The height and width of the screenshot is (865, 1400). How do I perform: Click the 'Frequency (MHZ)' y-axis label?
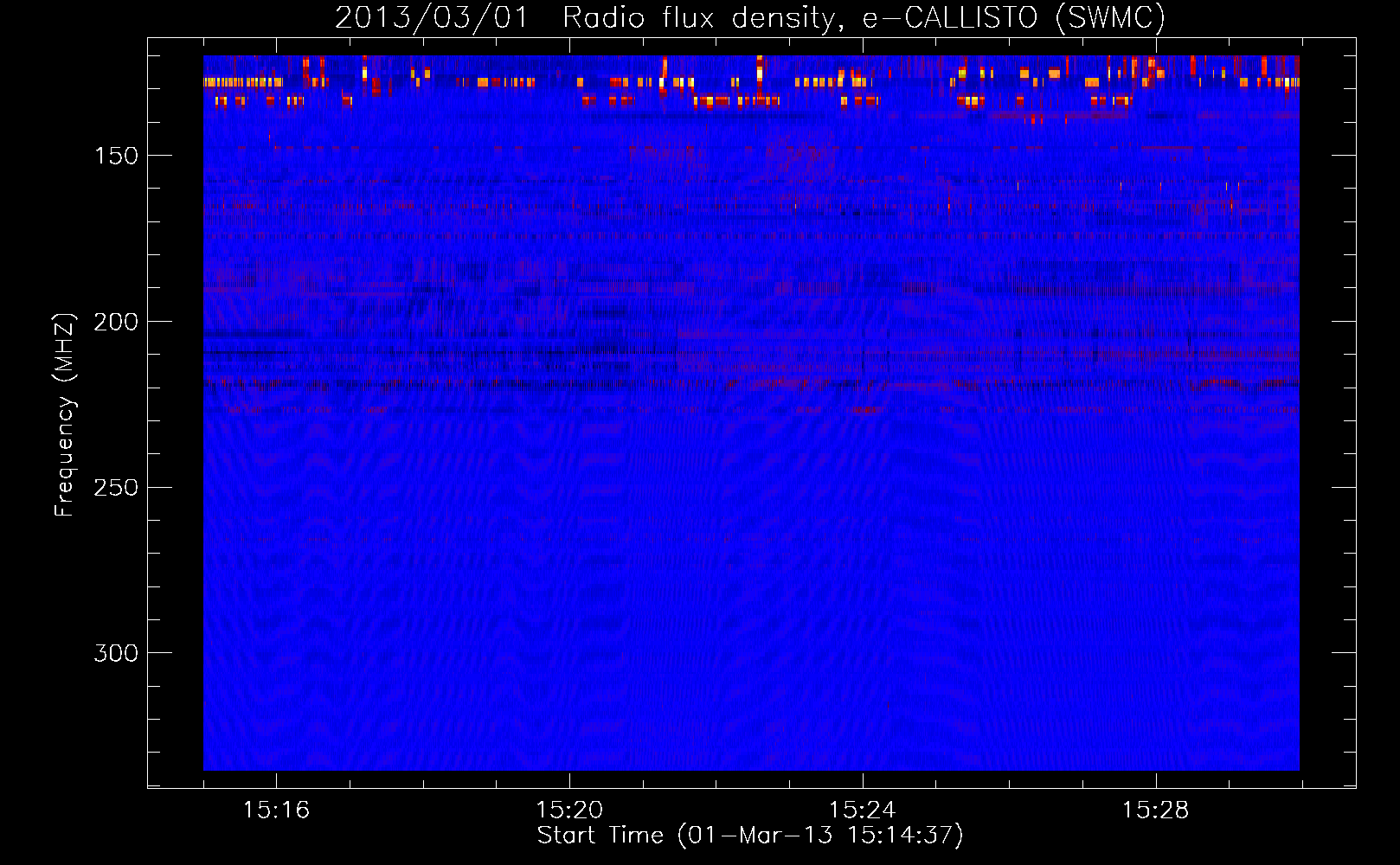pyautogui.click(x=65, y=415)
